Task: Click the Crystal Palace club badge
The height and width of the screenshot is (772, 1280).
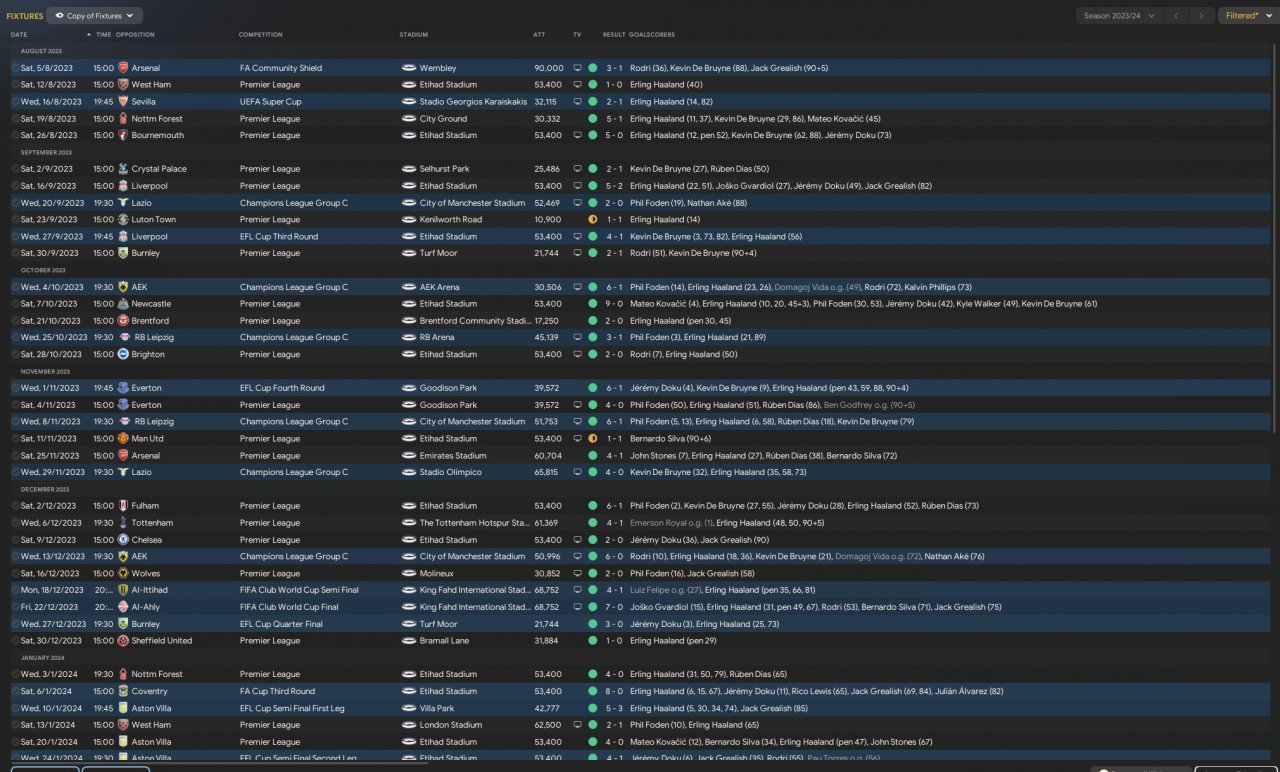Action: [123, 169]
